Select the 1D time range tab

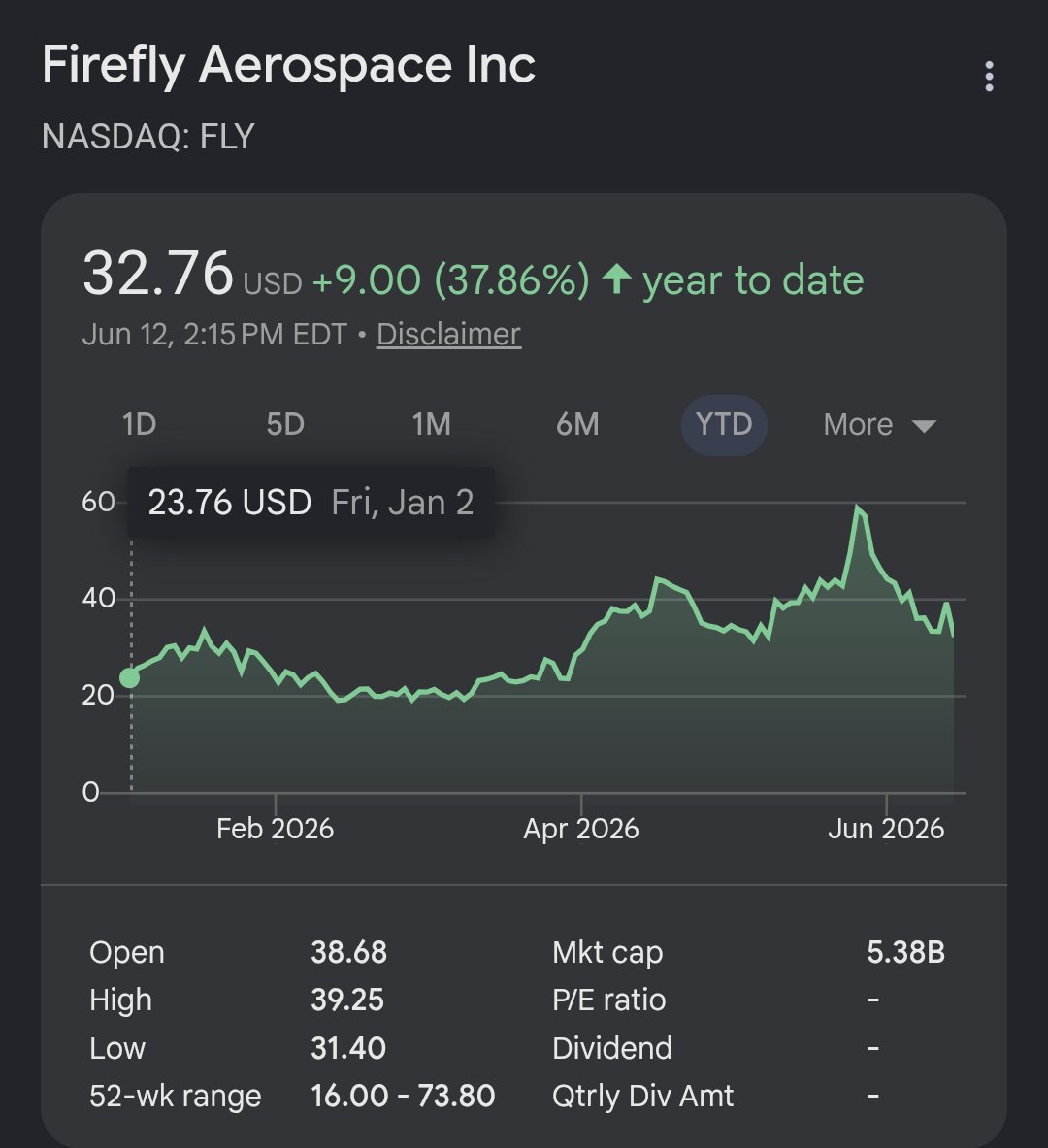[x=139, y=425]
